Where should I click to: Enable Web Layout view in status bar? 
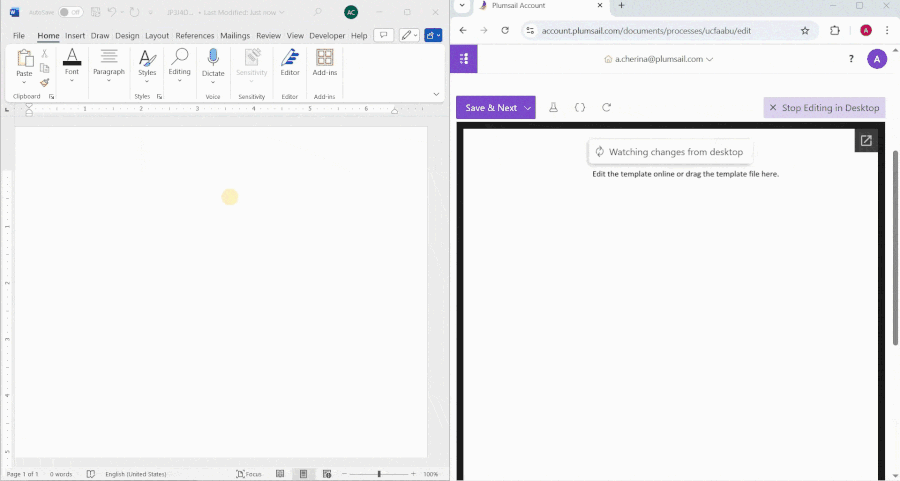click(x=324, y=474)
